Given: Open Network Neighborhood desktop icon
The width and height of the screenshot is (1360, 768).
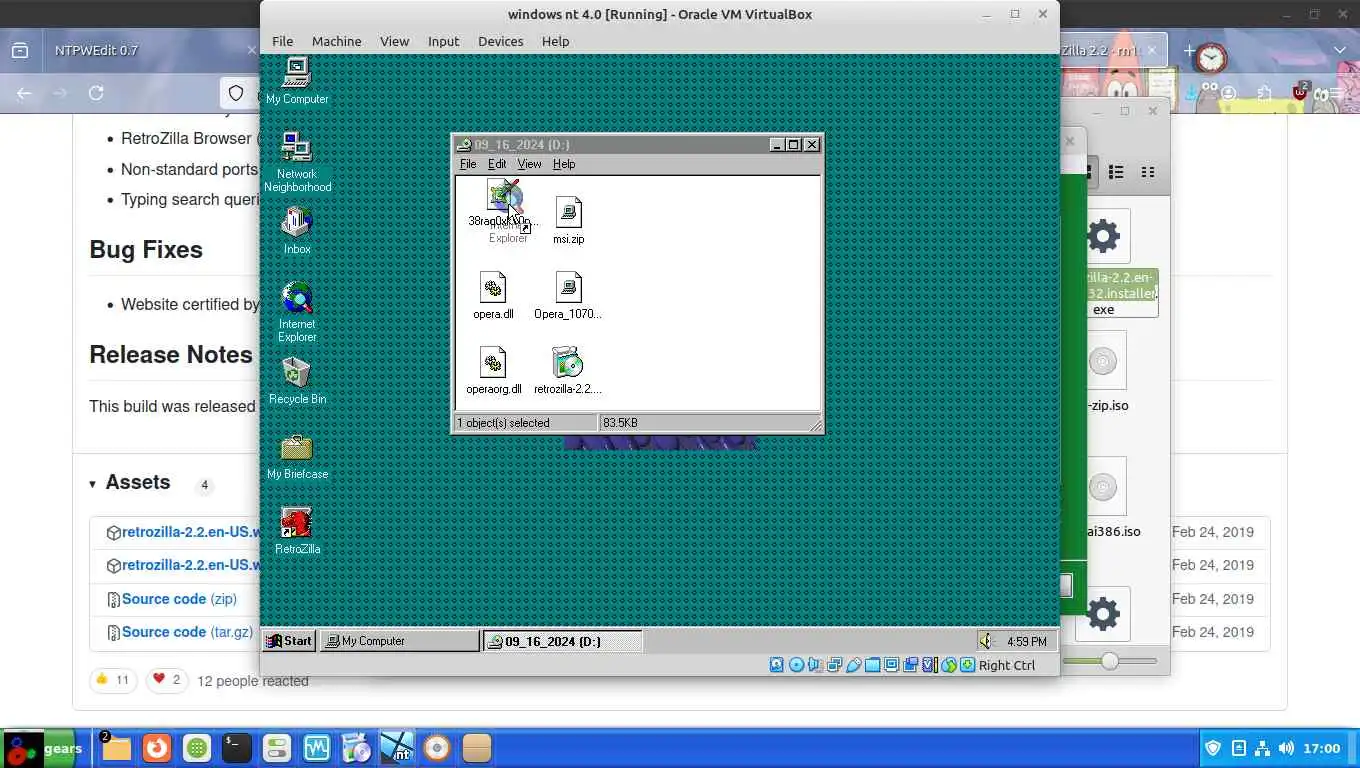Looking at the screenshot, I should [x=297, y=162].
